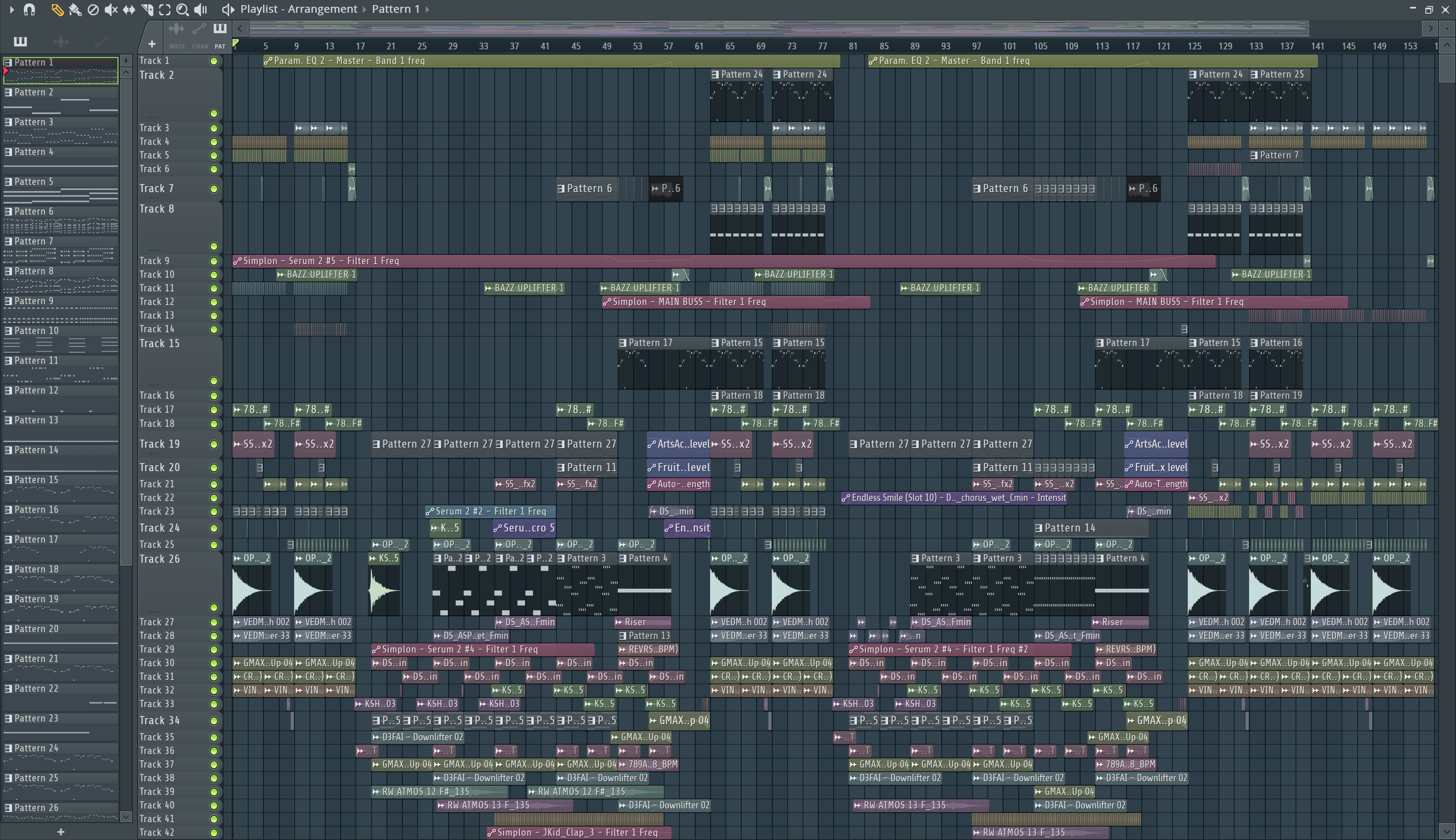Select the RW ATMOS 12 F#_135 clip at bar 19

pyautogui.click(x=440, y=791)
